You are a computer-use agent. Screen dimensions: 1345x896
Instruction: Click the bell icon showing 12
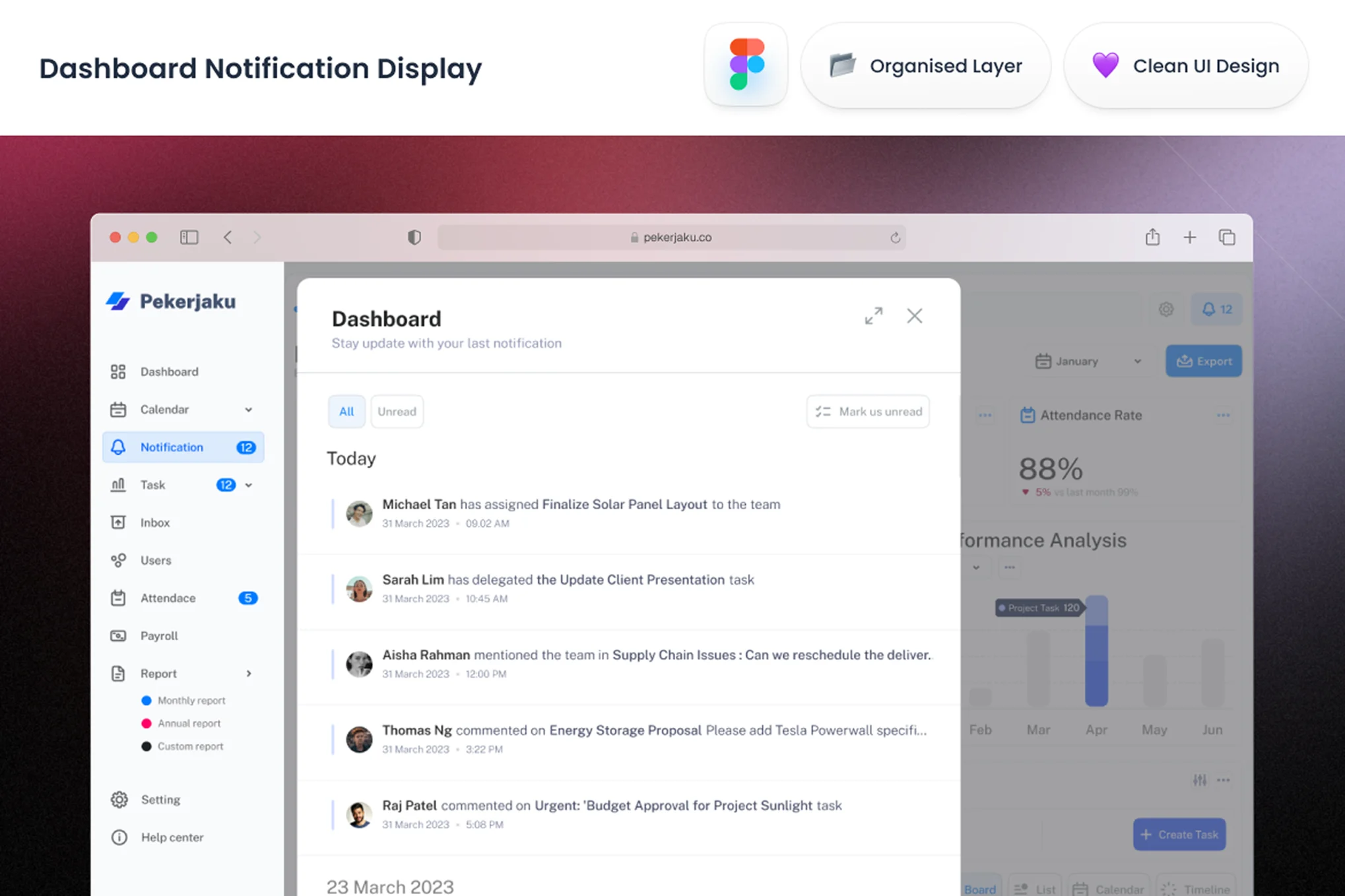(x=1216, y=309)
